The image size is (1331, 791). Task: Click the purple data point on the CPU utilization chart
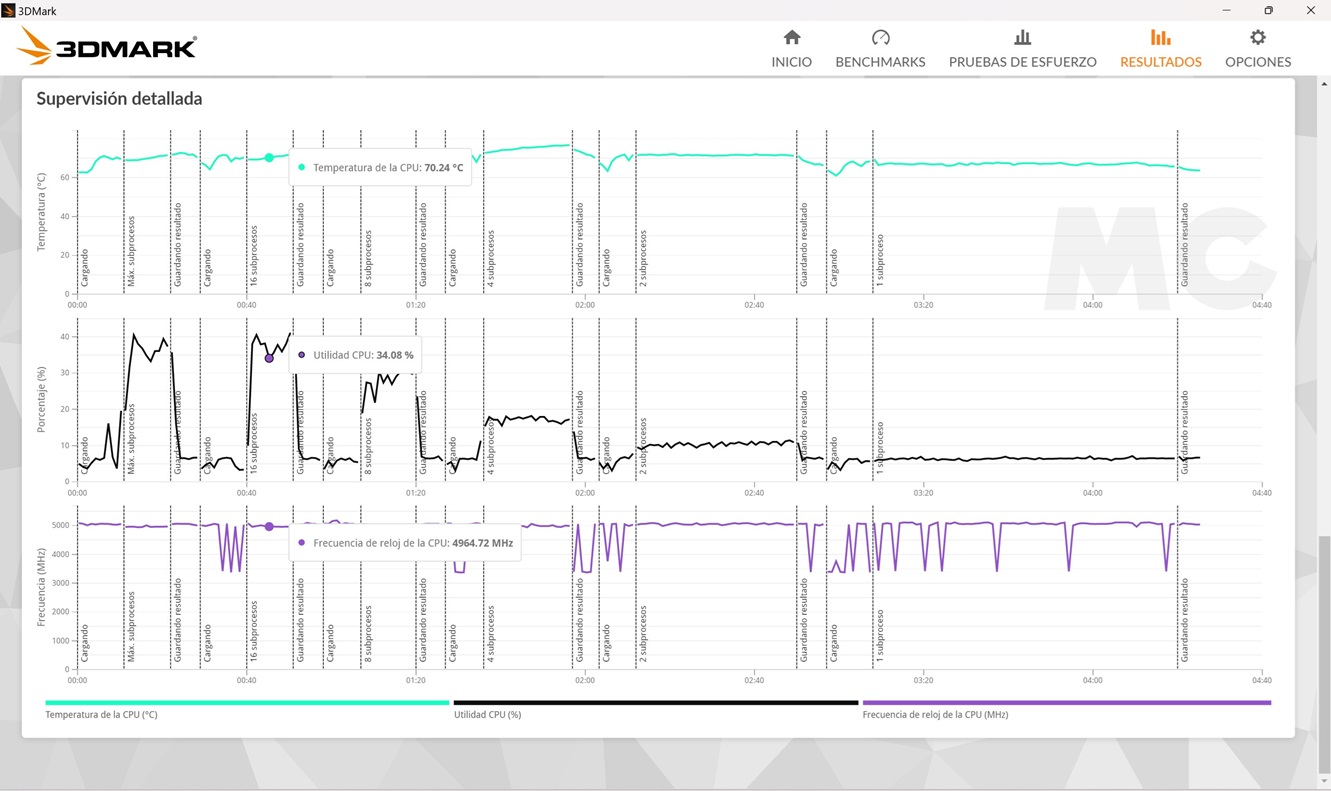tap(269, 358)
